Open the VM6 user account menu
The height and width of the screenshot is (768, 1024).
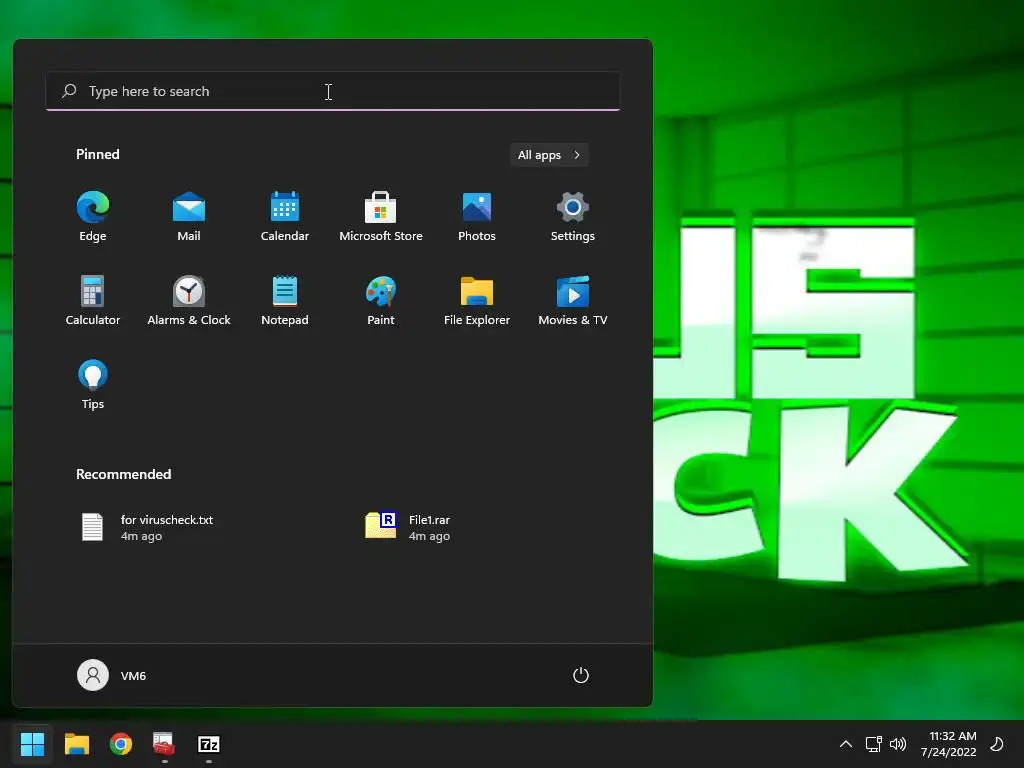pyautogui.click(x=112, y=675)
